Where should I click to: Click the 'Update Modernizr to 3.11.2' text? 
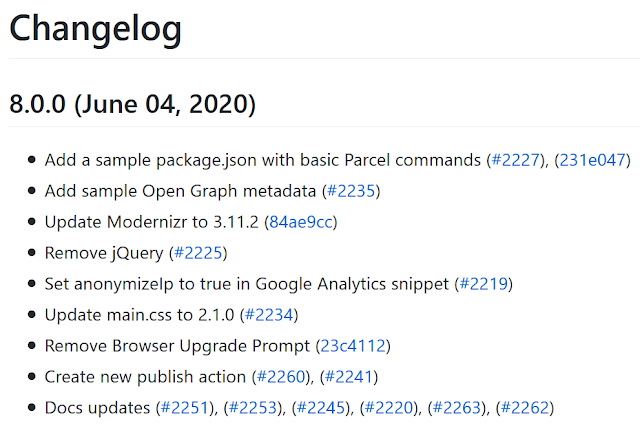[153, 222]
